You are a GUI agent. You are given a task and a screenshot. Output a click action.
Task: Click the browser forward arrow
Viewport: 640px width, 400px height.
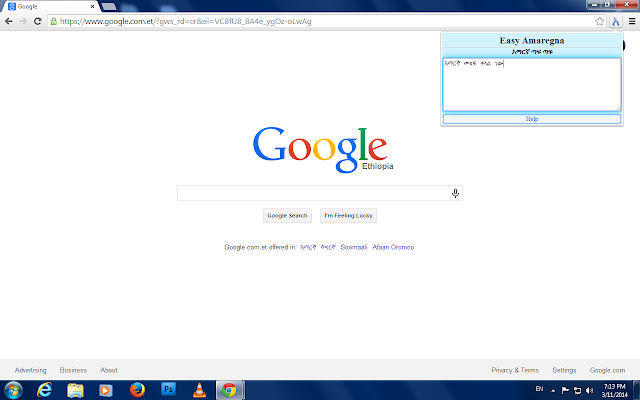click(23, 21)
